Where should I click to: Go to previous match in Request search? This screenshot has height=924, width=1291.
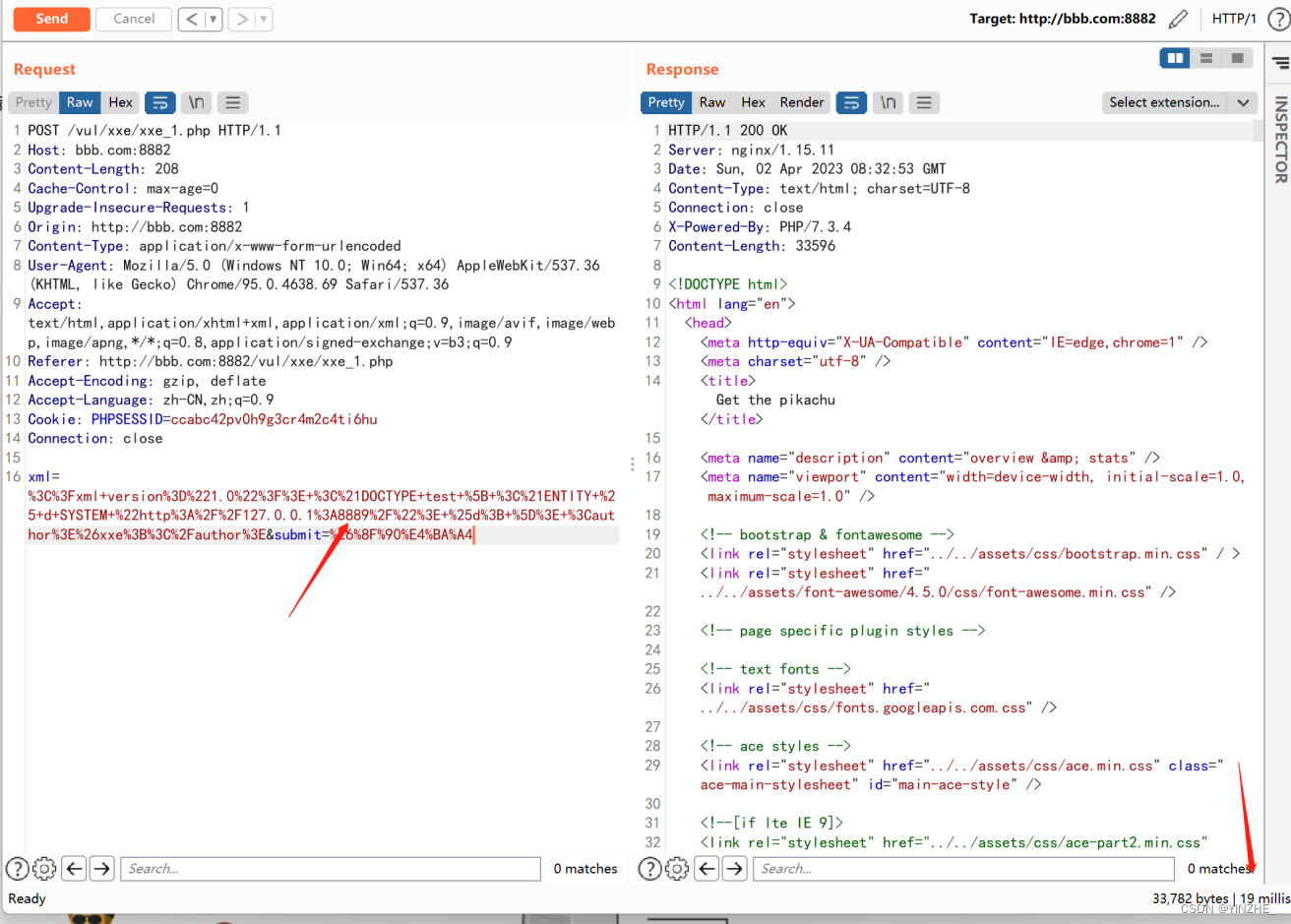coord(74,868)
